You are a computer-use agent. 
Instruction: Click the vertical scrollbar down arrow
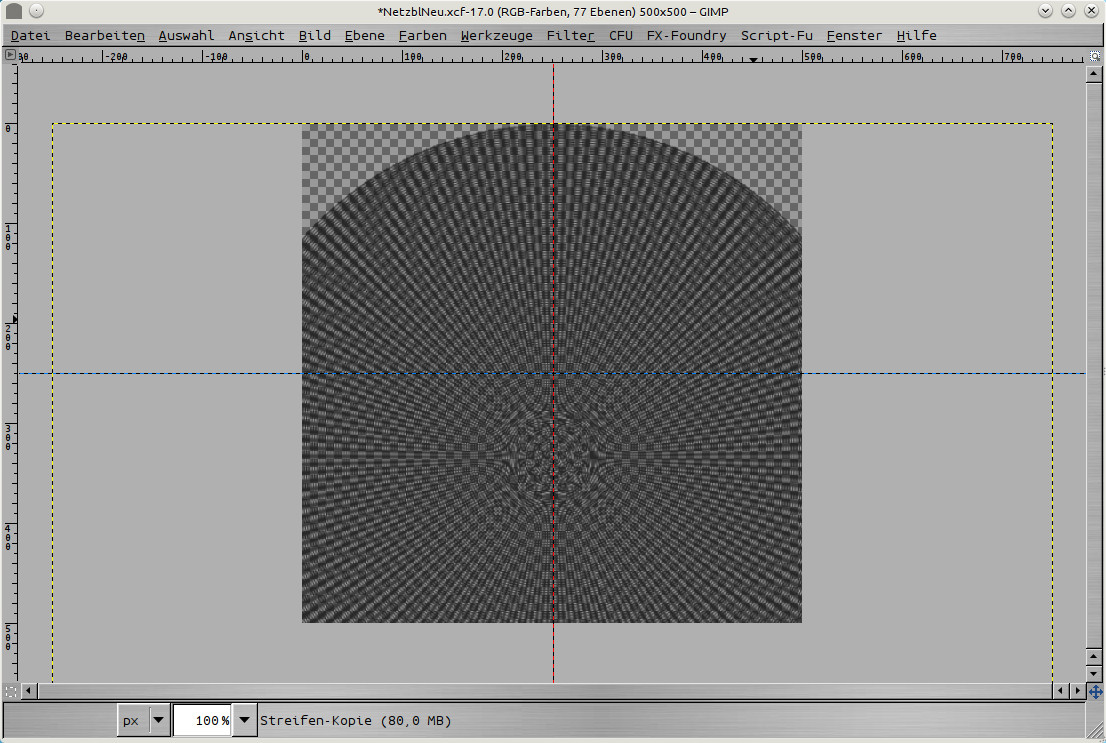1095,673
